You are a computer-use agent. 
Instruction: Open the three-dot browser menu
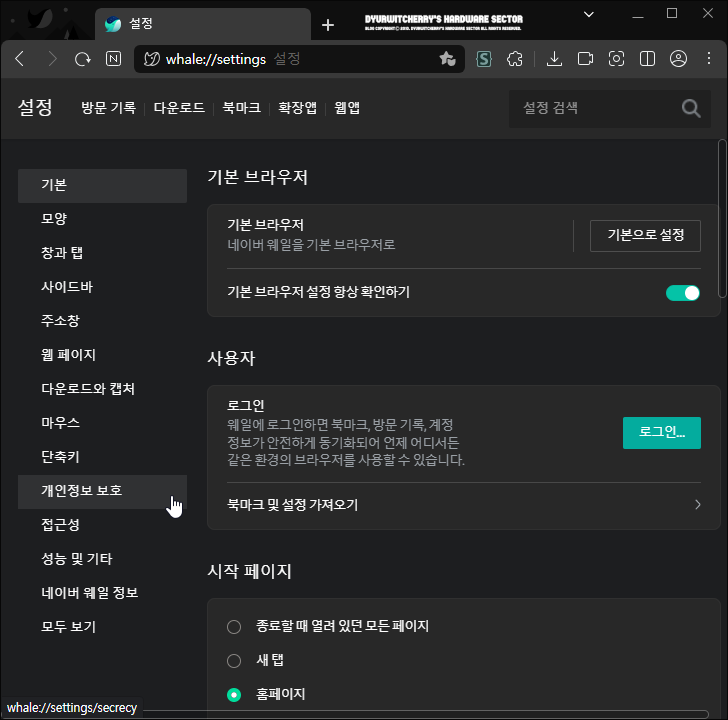pyautogui.click(x=709, y=58)
